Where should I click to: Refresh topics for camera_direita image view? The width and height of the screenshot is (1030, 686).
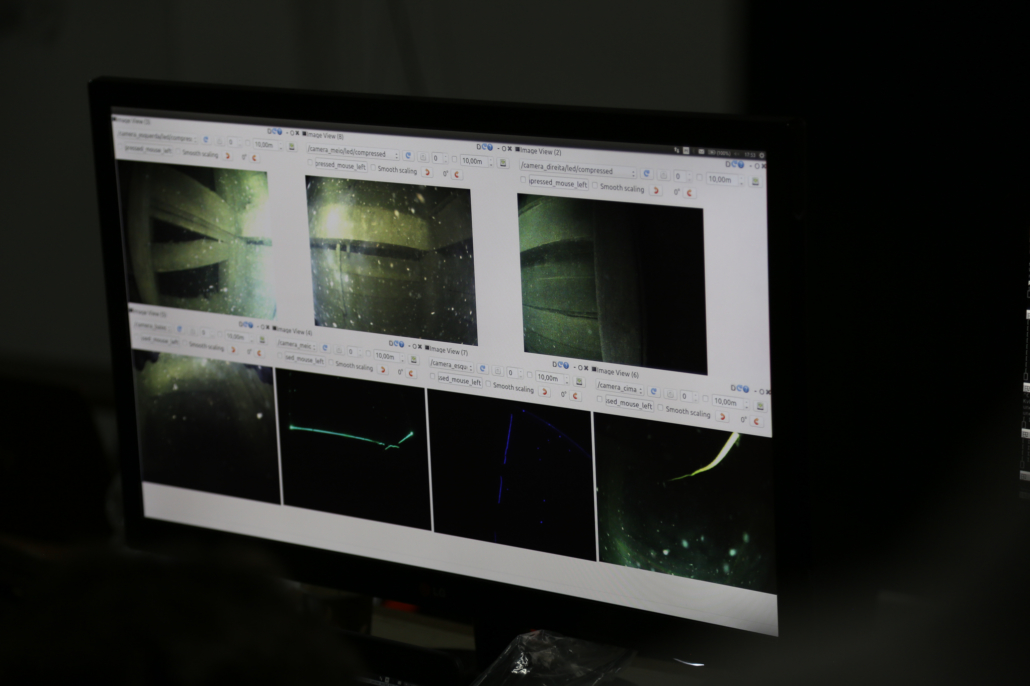646,173
